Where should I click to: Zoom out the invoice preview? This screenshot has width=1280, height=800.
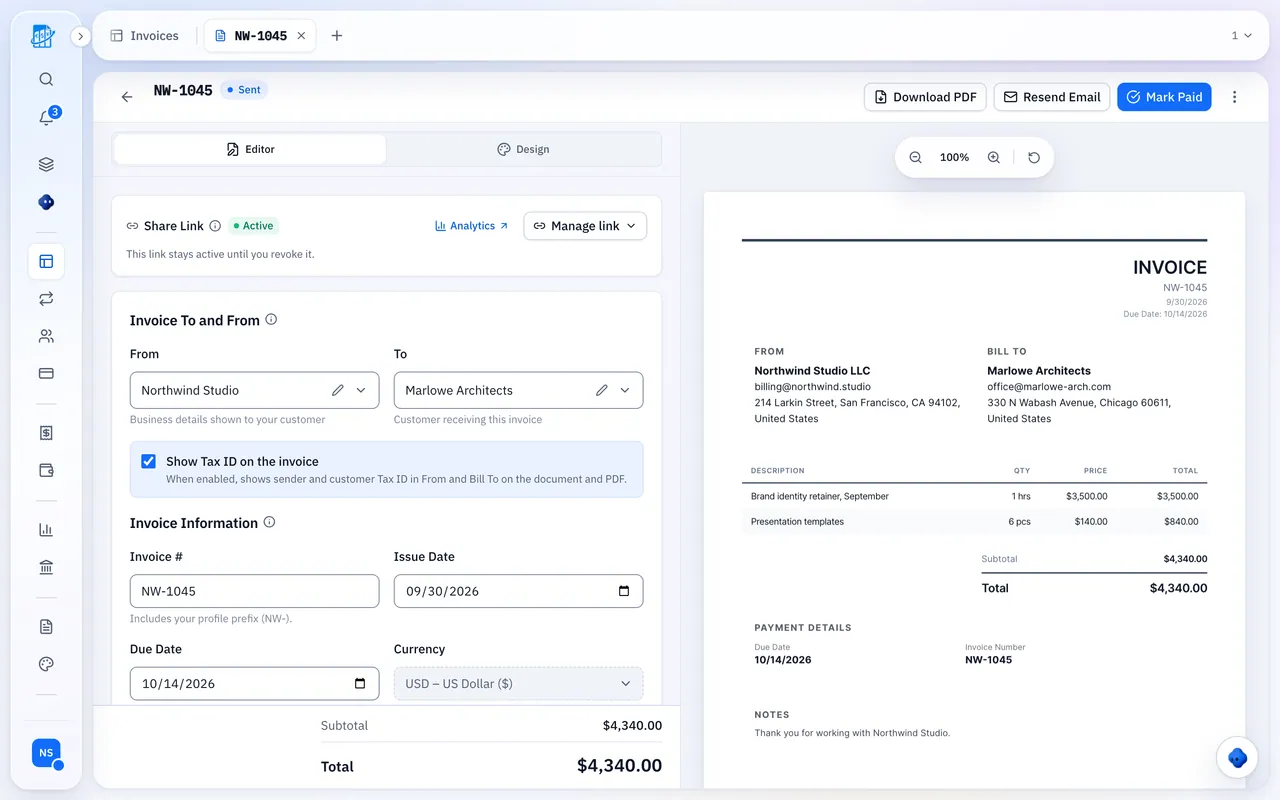click(x=916, y=157)
